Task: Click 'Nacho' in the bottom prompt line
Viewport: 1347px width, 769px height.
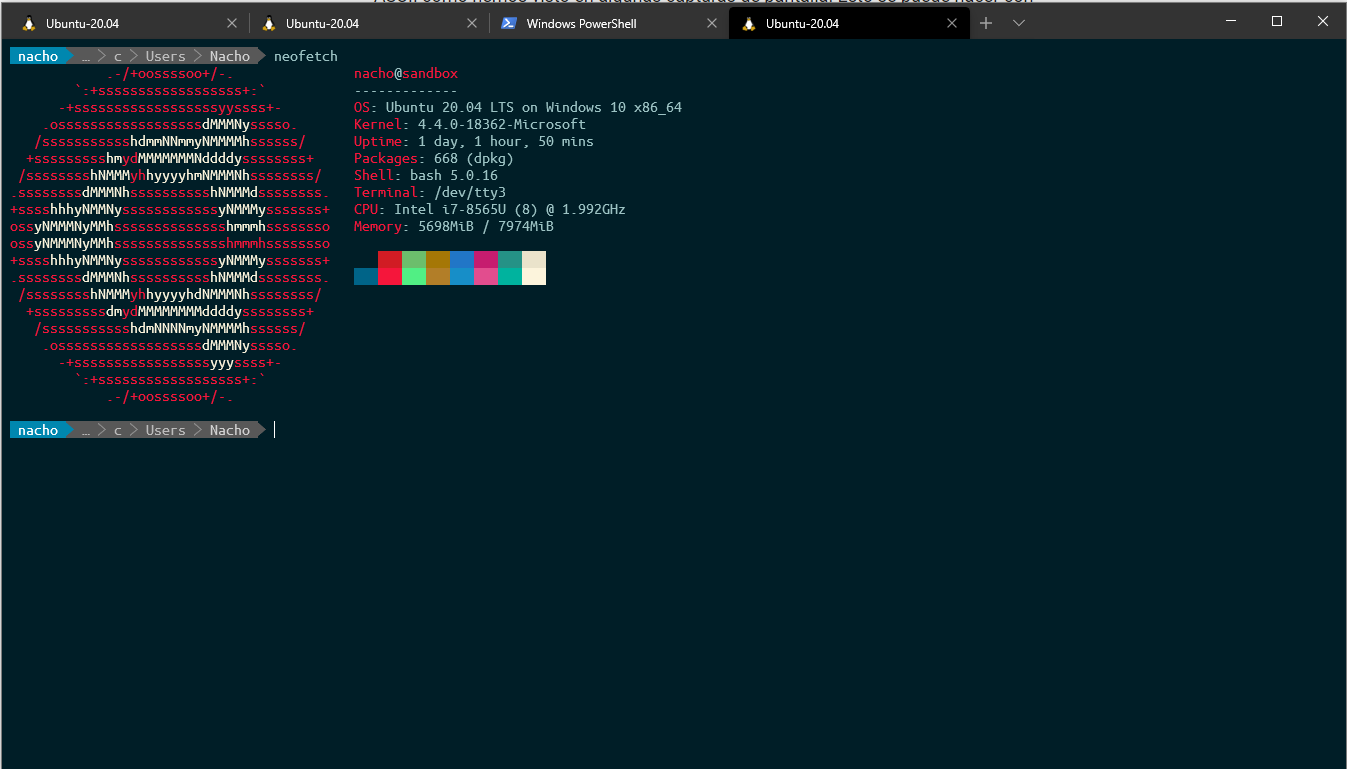Action: point(230,430)
